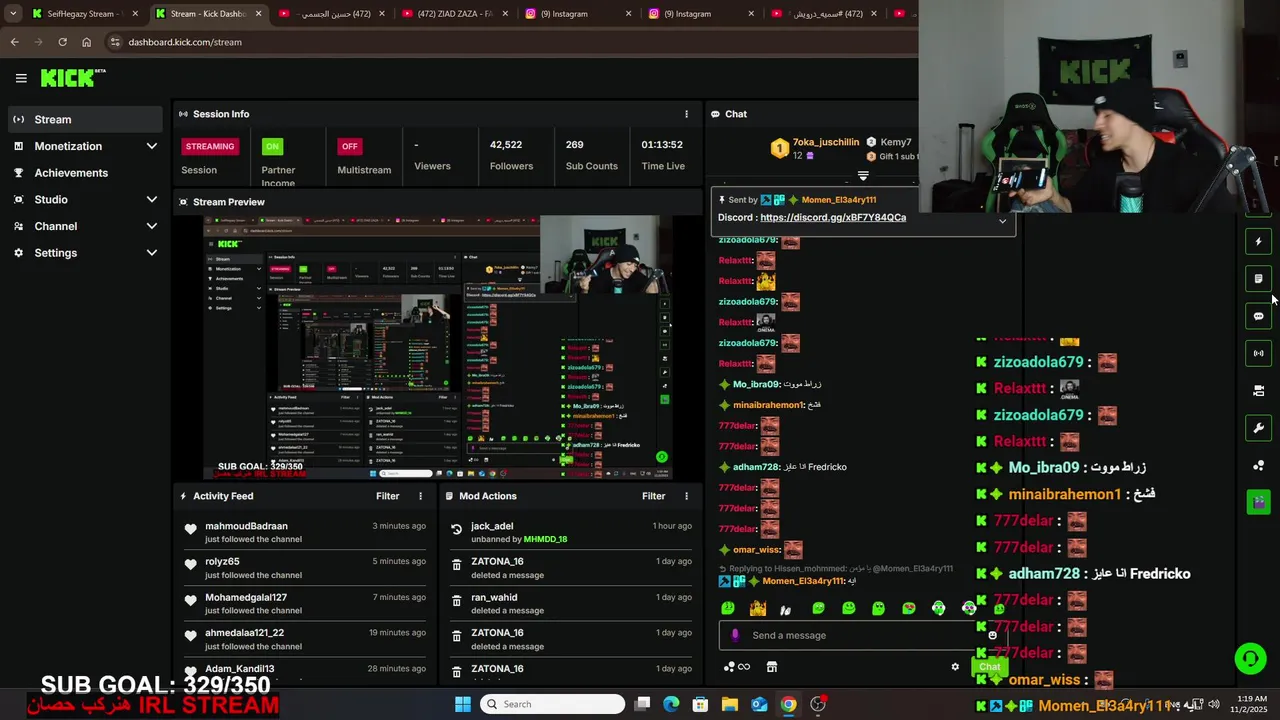Insert the first green Kick emote
The height and width of the screenshot is (720, 1280).
pos(728,608)
